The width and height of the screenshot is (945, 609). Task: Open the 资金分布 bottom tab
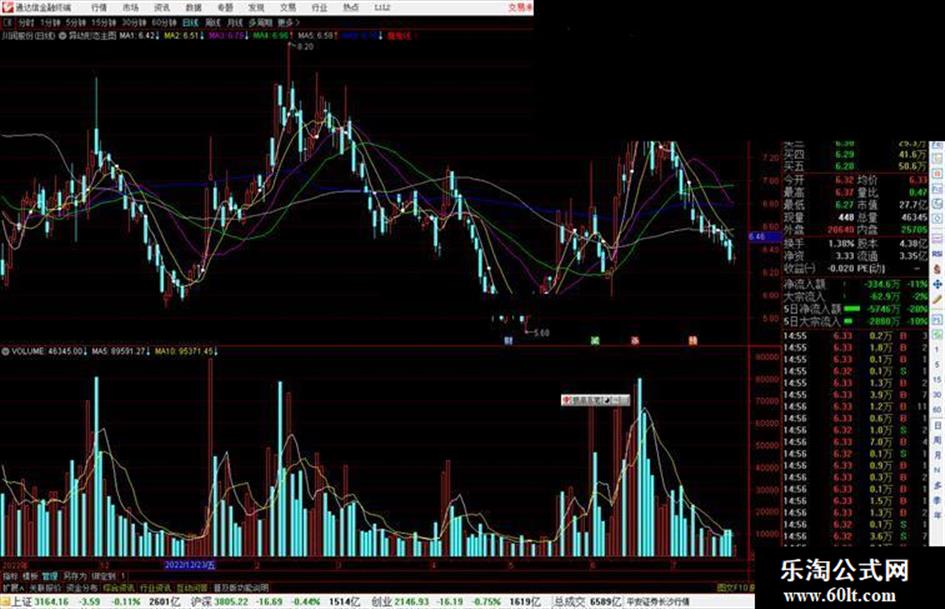pos(81,587)
